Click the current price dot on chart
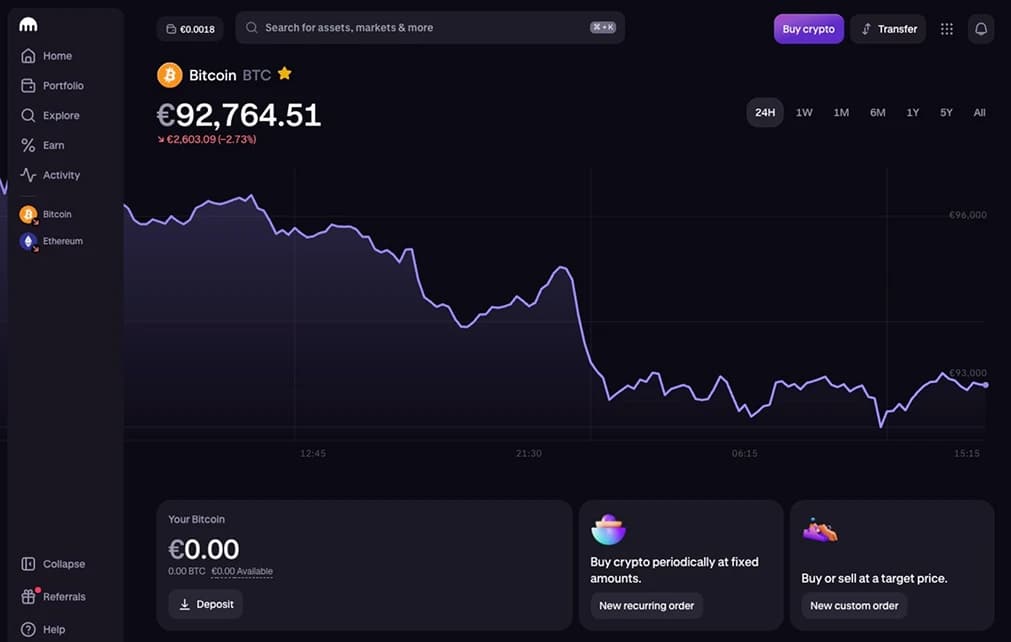Image resolution: width=1011 pixels, height=642 pixels. coord(985,385)
